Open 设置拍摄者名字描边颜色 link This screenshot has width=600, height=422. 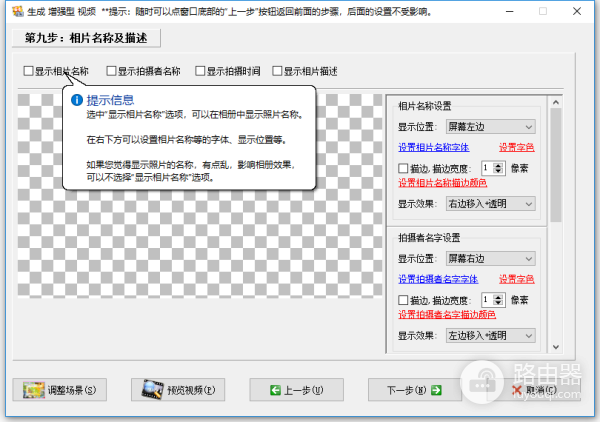(447, 314)
